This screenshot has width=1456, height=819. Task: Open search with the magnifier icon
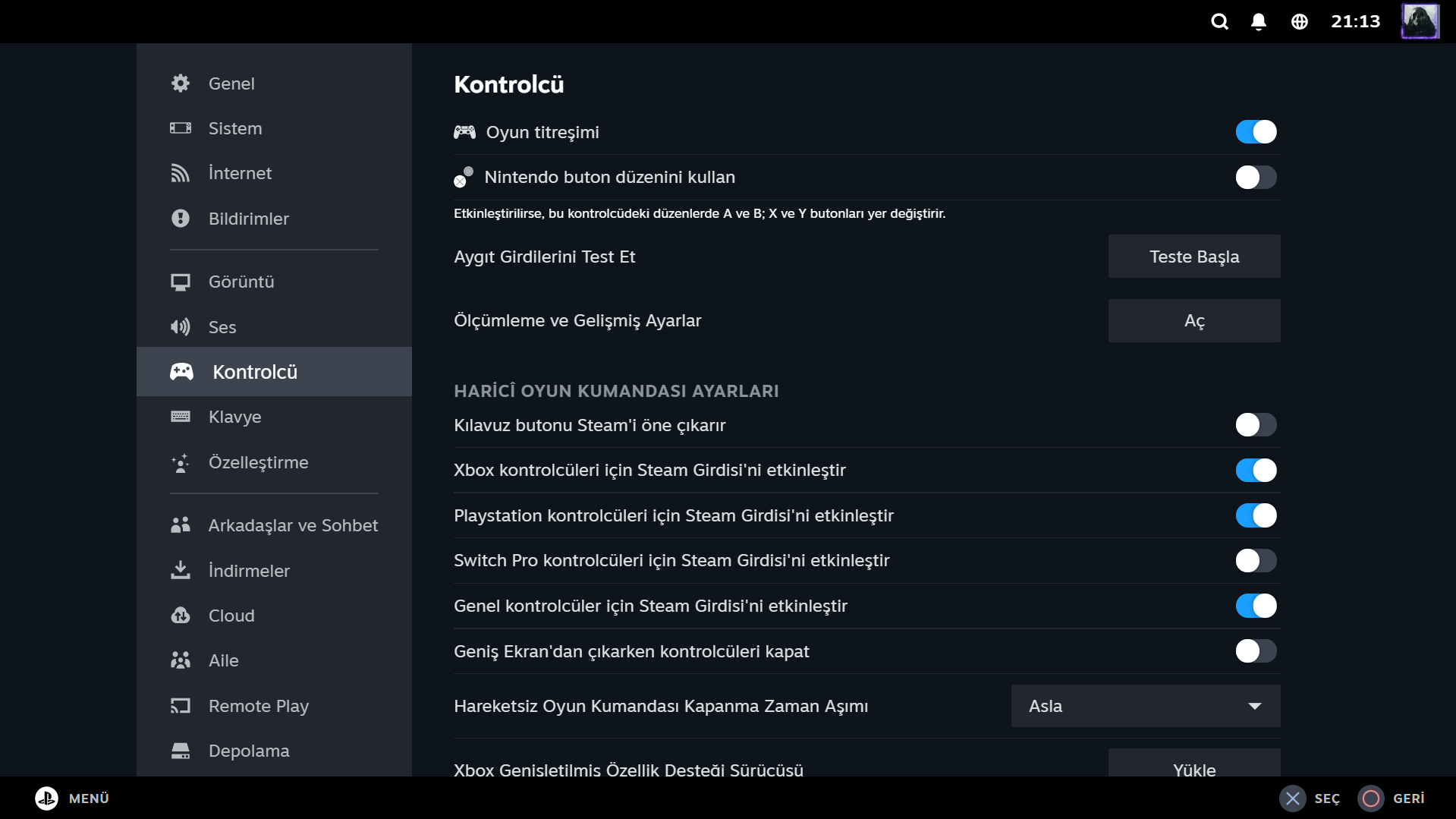click(x=1219, y=21)
